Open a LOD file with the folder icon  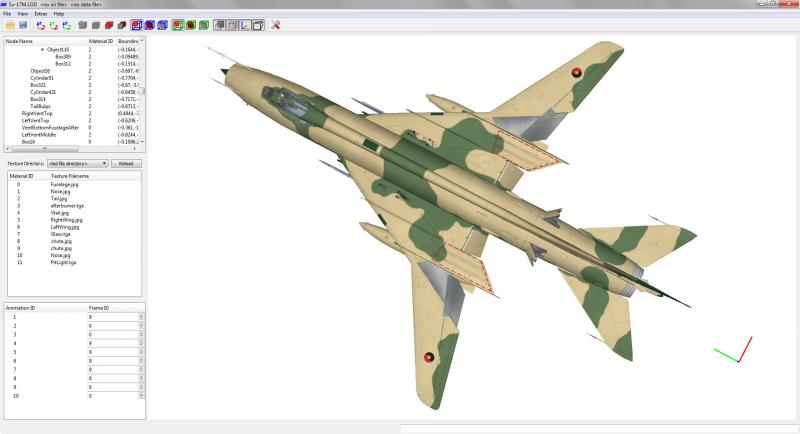click(10, 25)
